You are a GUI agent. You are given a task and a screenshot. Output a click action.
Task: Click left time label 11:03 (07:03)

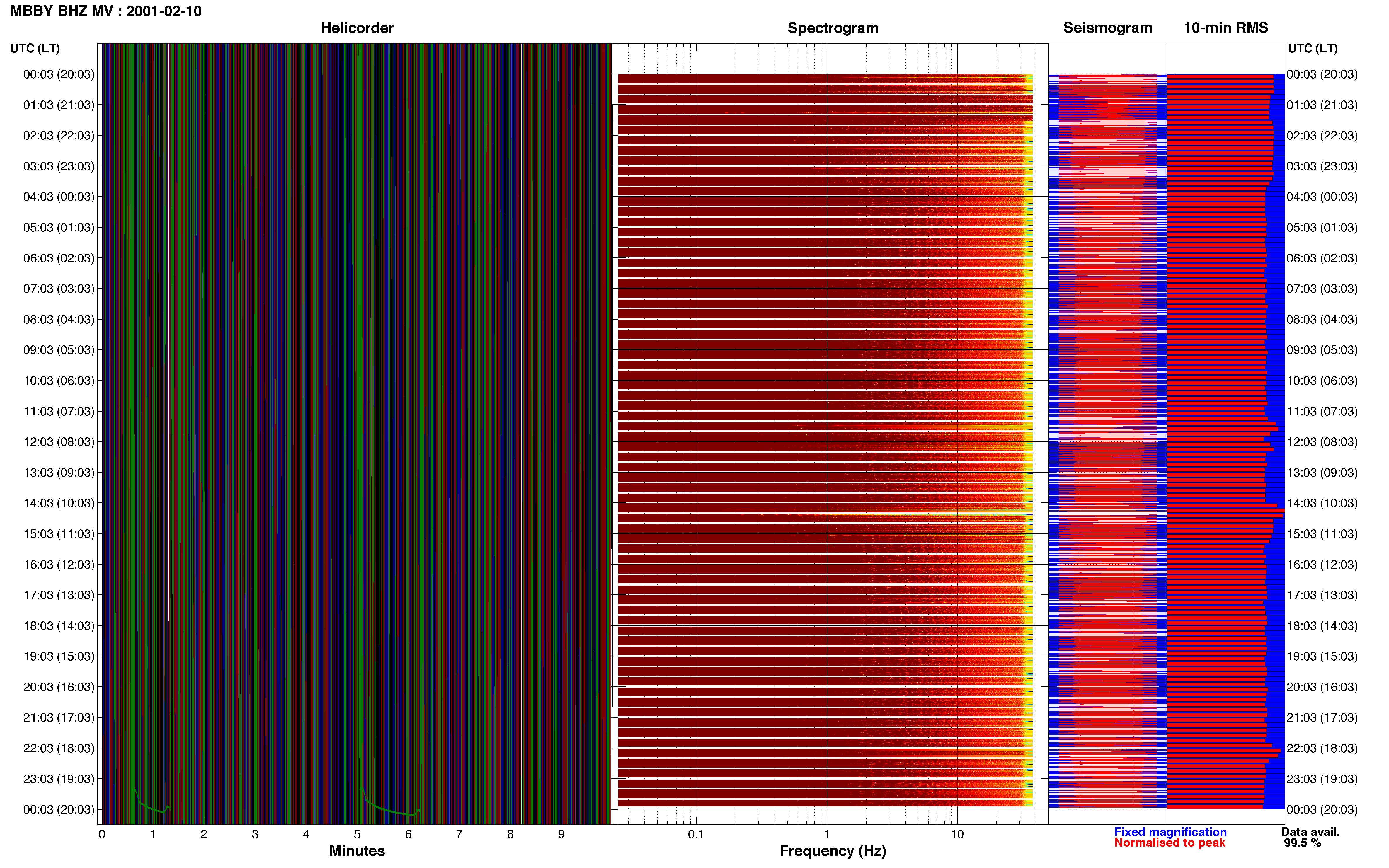tap(59, 411)
